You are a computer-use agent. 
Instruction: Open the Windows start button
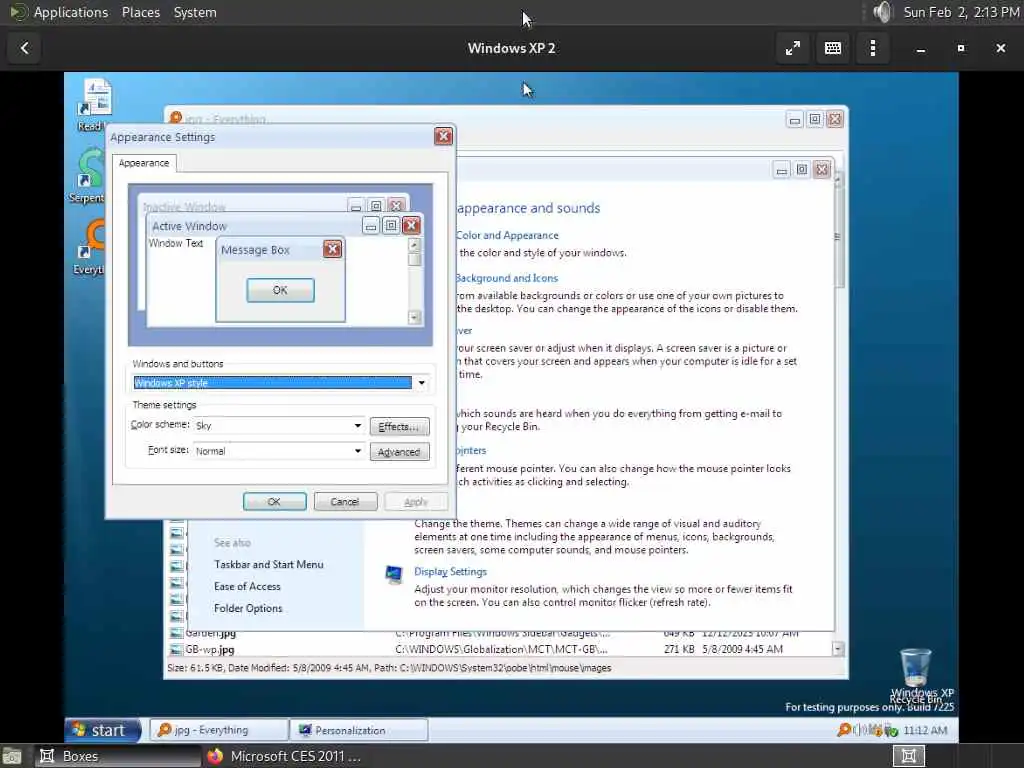[x=103, y=730]
